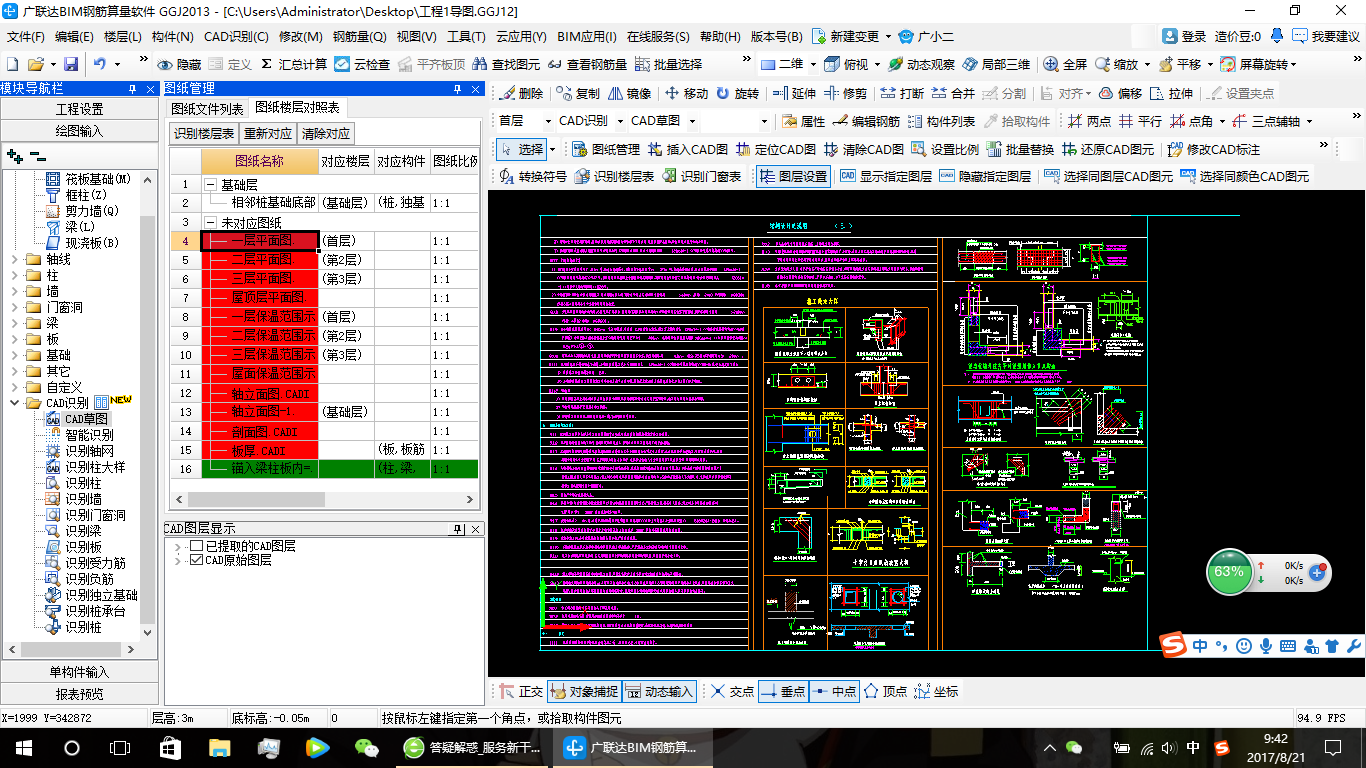Open 构件列表 component list
The height and width of the screenshot is (768, 1366).
pos(941,121)
